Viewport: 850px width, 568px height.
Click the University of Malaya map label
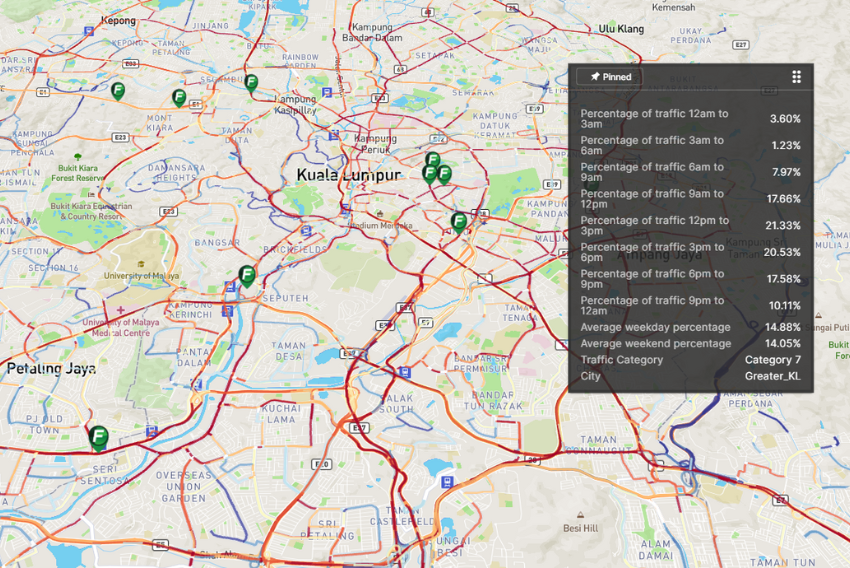click(x=139, y=275)
